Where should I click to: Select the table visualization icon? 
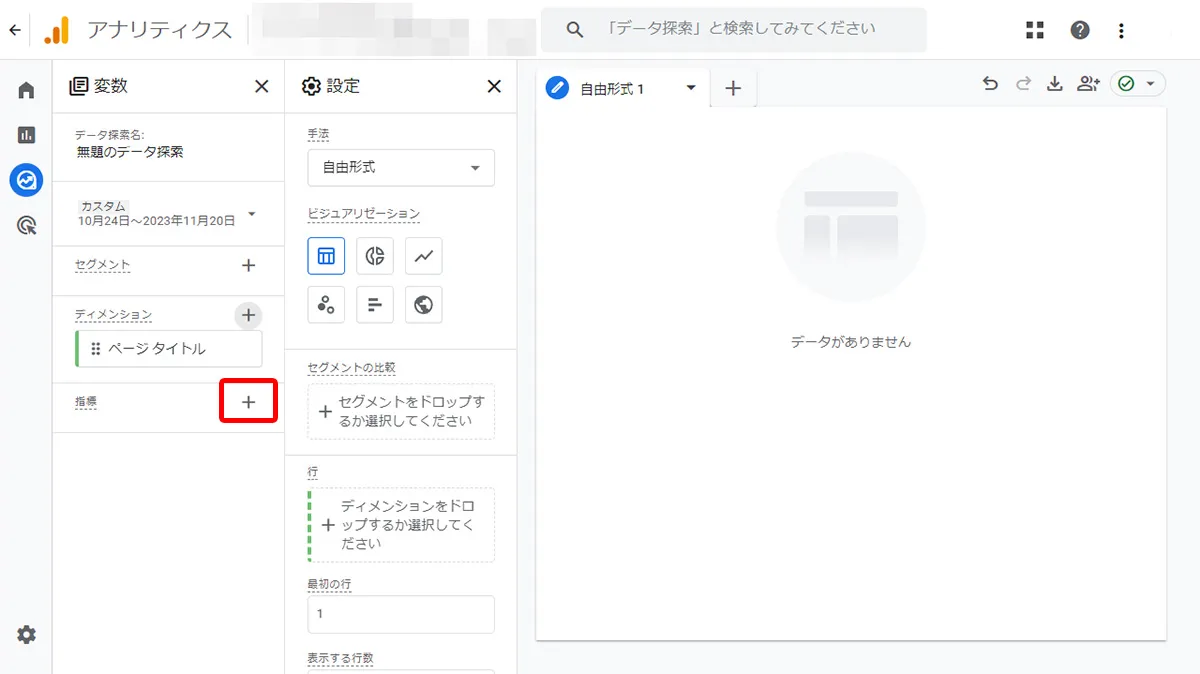[326, 256]
